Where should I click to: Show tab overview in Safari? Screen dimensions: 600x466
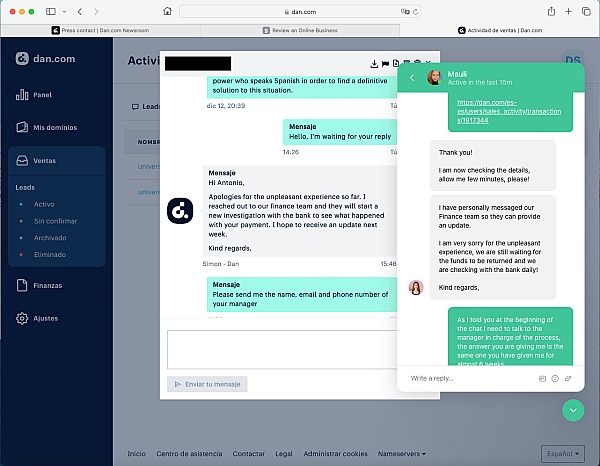tap(586, 11)
